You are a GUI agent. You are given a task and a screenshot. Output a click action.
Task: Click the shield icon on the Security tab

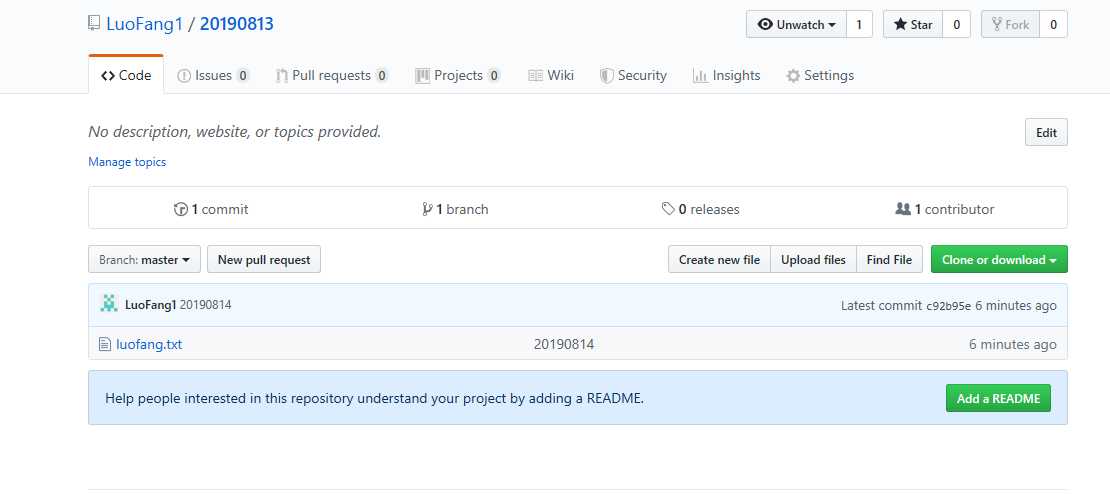click(607, 76)
